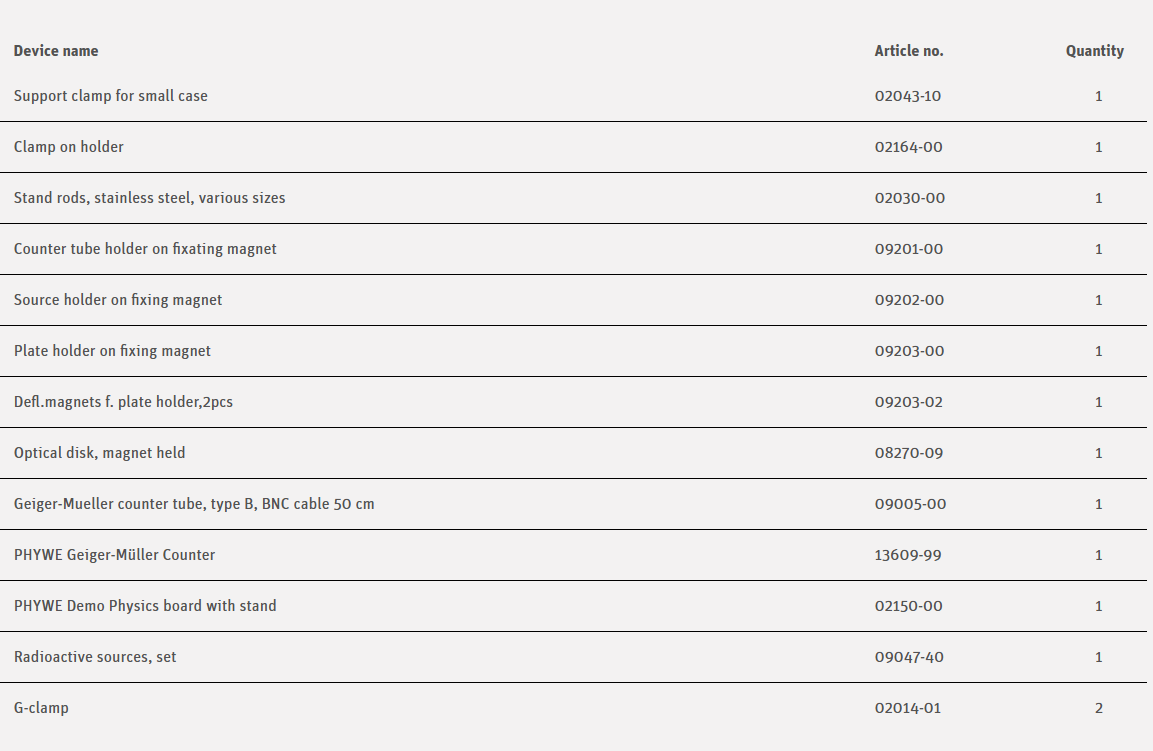The image size is (1153, 751).
Task: Click Counter tube holder on fixating magnet
Action: click(x=145, y=249)
